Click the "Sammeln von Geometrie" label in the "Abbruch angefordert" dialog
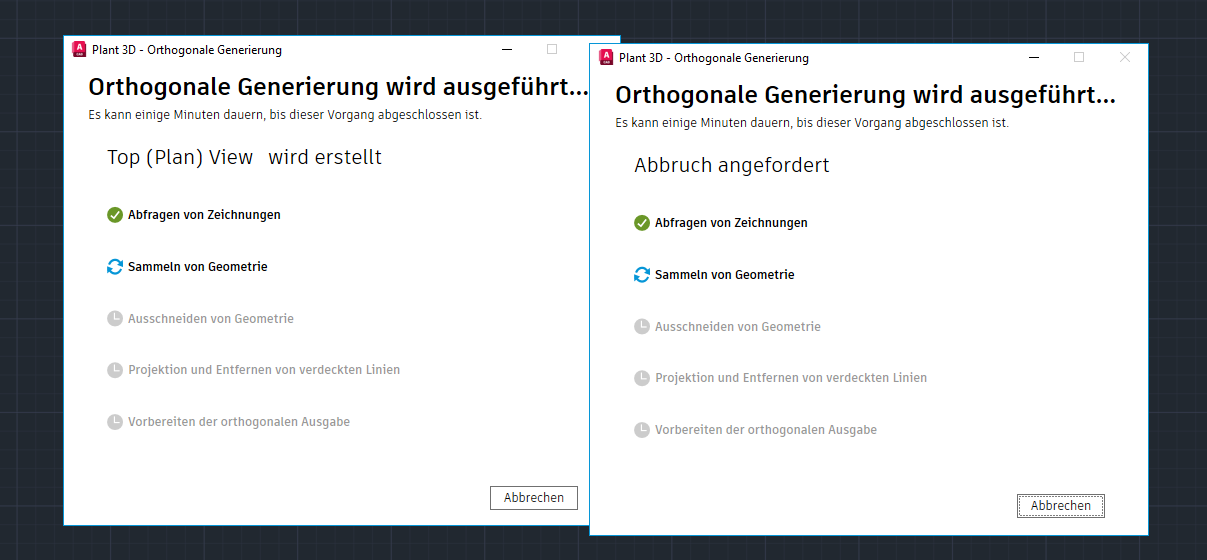Viewport: 1207px width, 560px height. [724, 275]
